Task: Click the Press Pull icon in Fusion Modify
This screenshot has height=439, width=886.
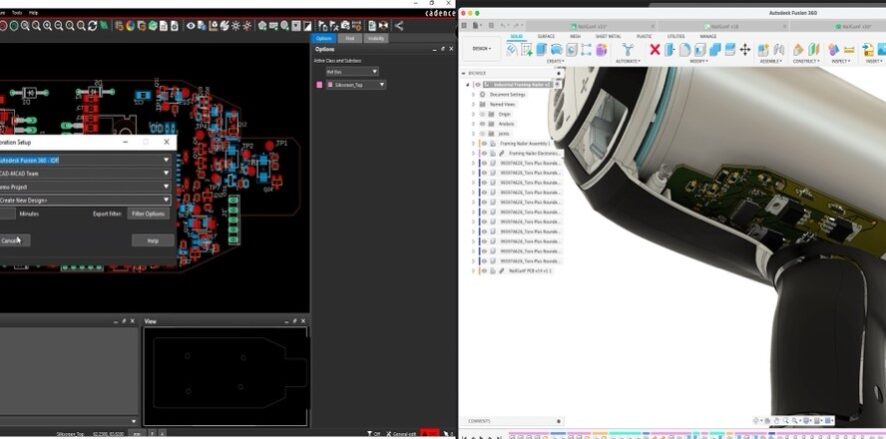Action: (x=670, y=50)
